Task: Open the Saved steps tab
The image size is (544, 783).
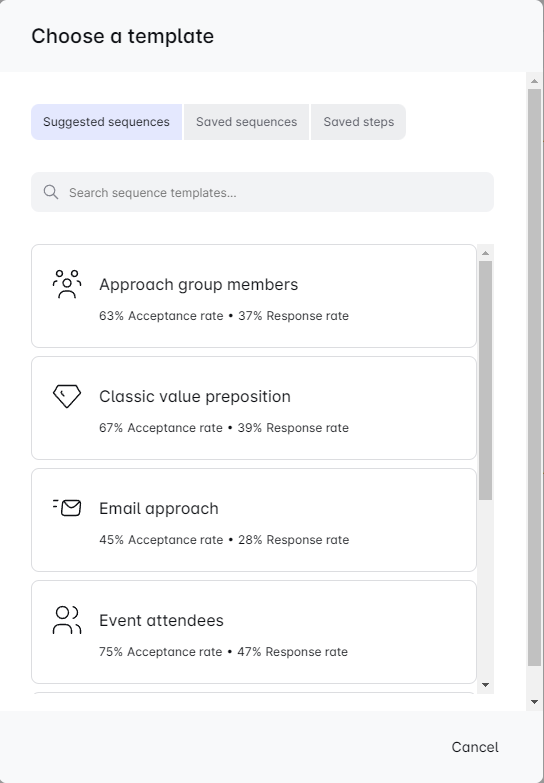Action: 358,122
